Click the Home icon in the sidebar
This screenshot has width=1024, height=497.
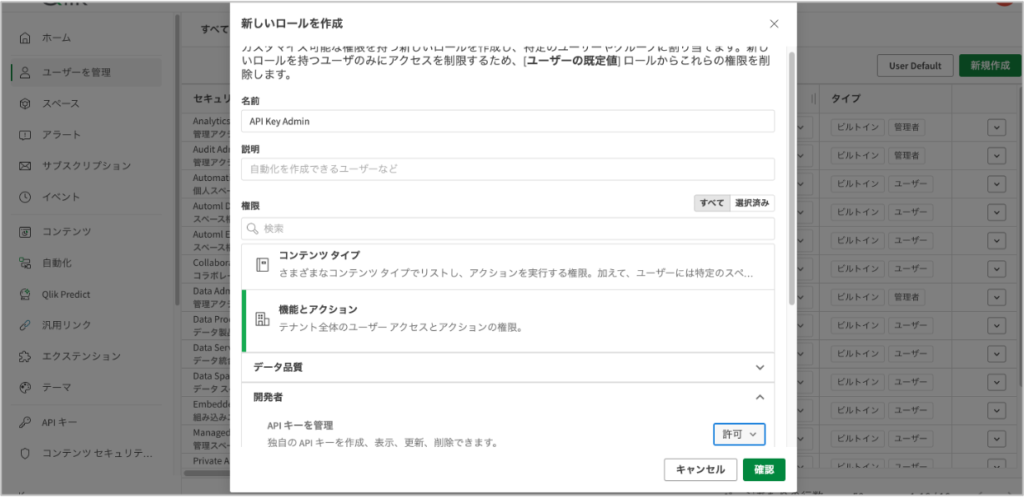tap(24, 38)
